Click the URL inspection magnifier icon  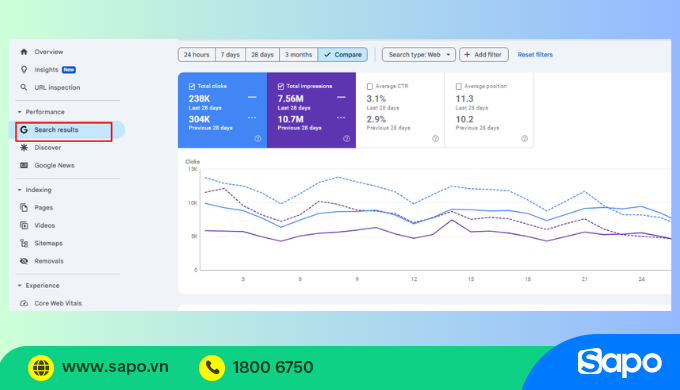(x=24, y=87)
